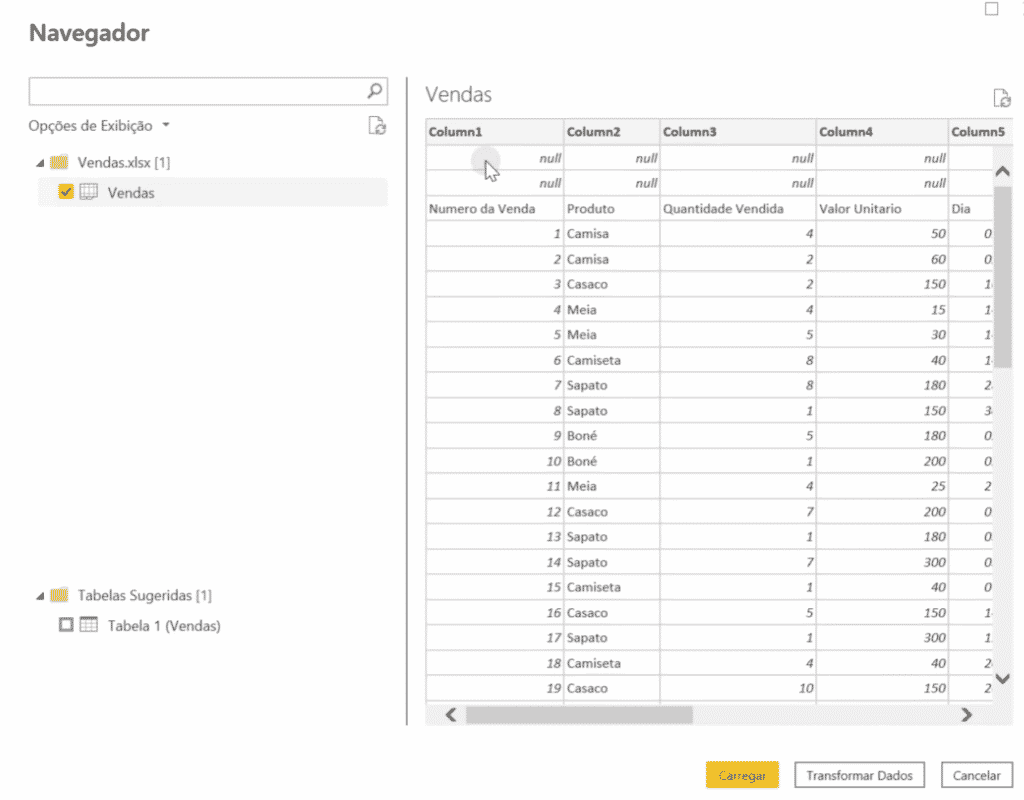
Task: Collapse the Vendas.xlsx tree node
Action: [x=40, y=163]
